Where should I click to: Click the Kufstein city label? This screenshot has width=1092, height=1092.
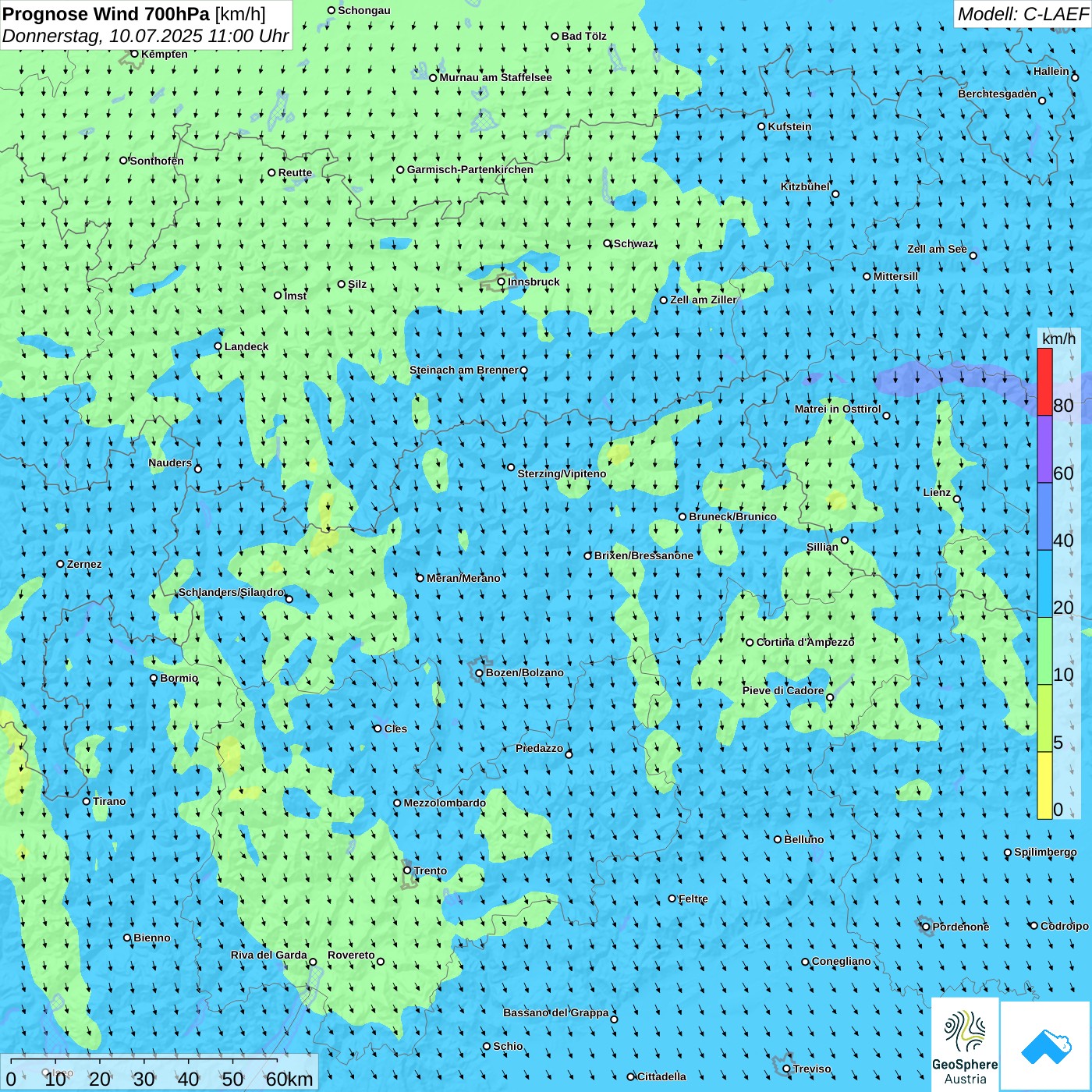tap(789, 126)
